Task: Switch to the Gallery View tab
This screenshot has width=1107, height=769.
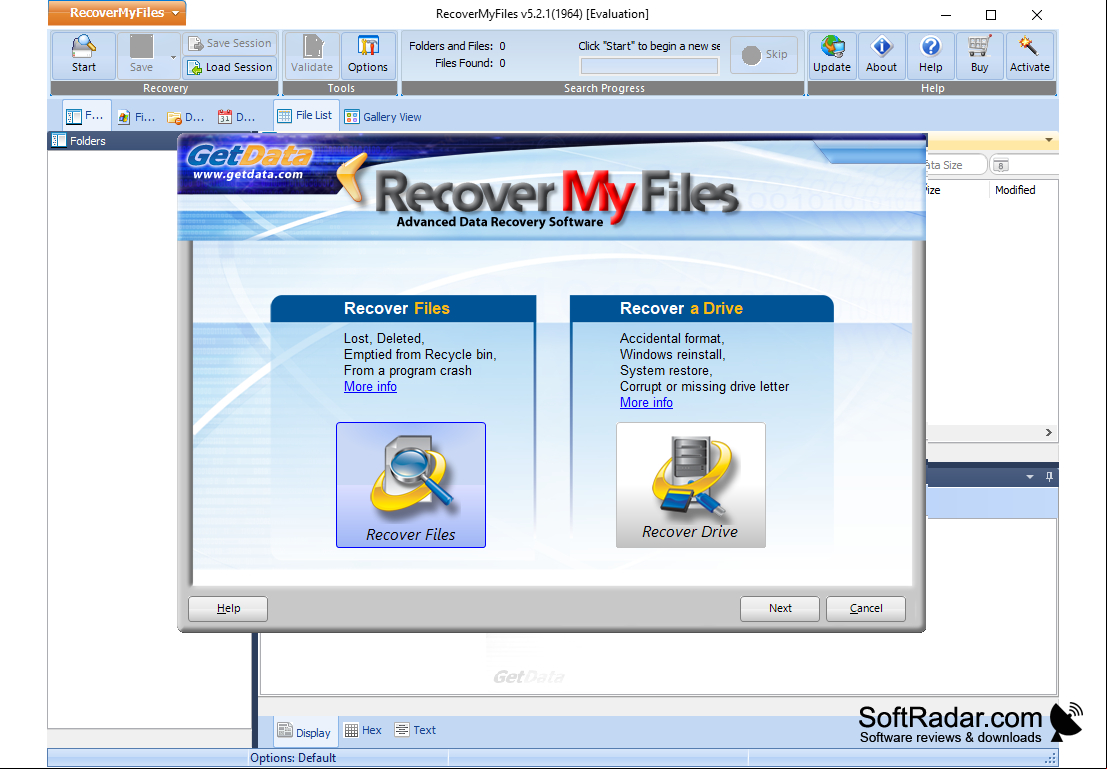Action: click(x=383, y=117)
